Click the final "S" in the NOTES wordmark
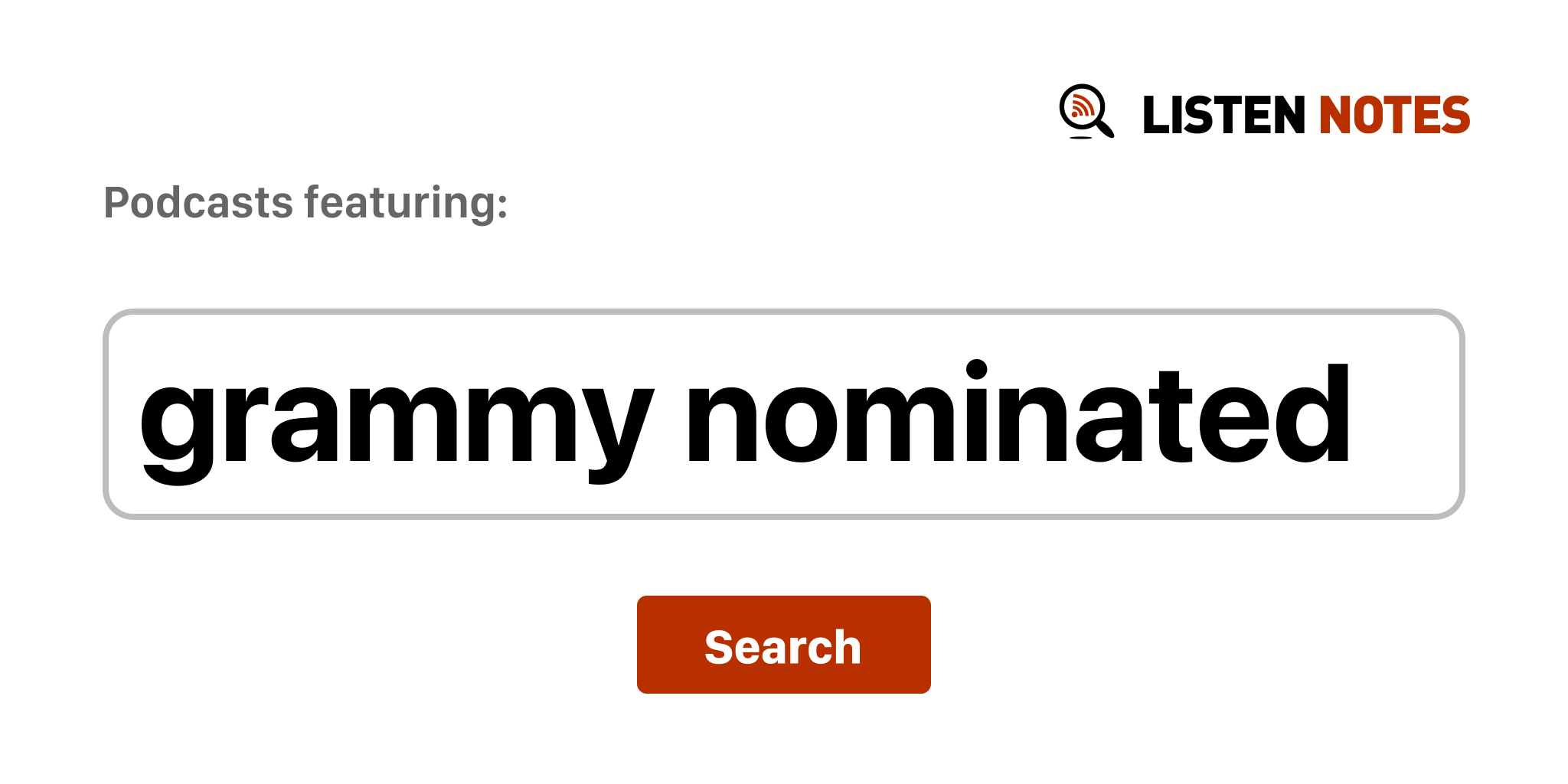This screenshot has height=784, width=1568. point(1455,116)
